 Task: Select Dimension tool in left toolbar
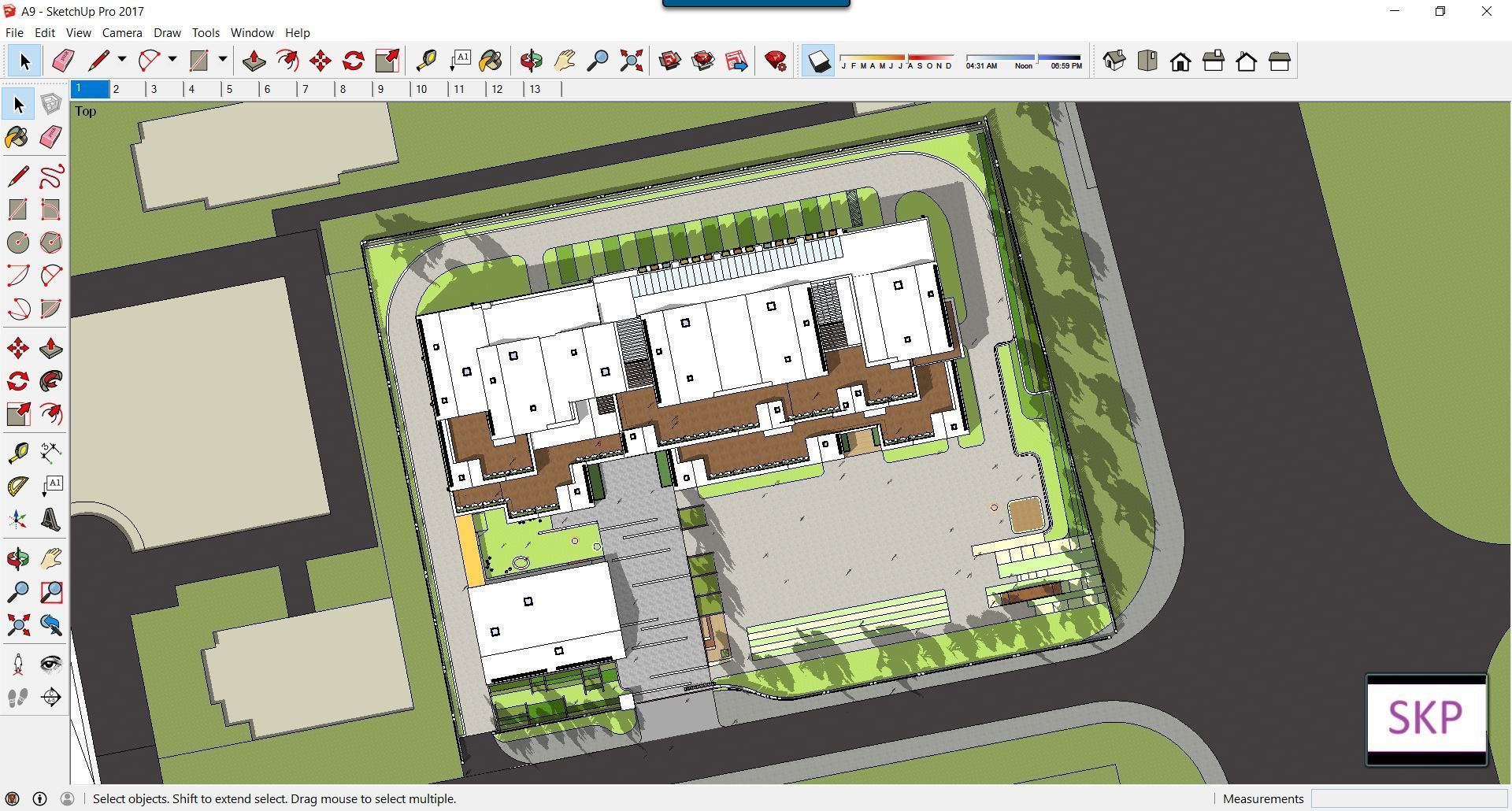click(x=51, y=452)
